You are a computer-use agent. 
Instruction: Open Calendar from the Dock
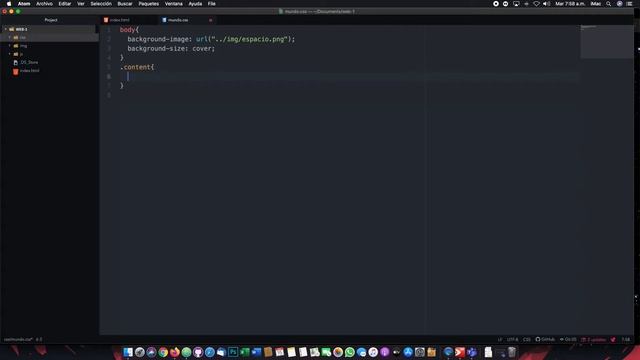pos(280,352)
